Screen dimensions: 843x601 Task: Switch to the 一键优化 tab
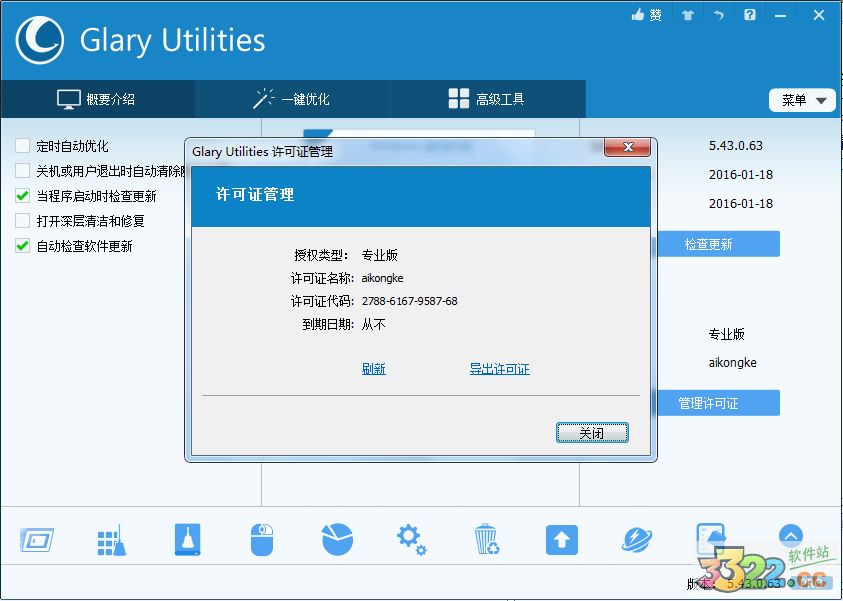(292, 99)
